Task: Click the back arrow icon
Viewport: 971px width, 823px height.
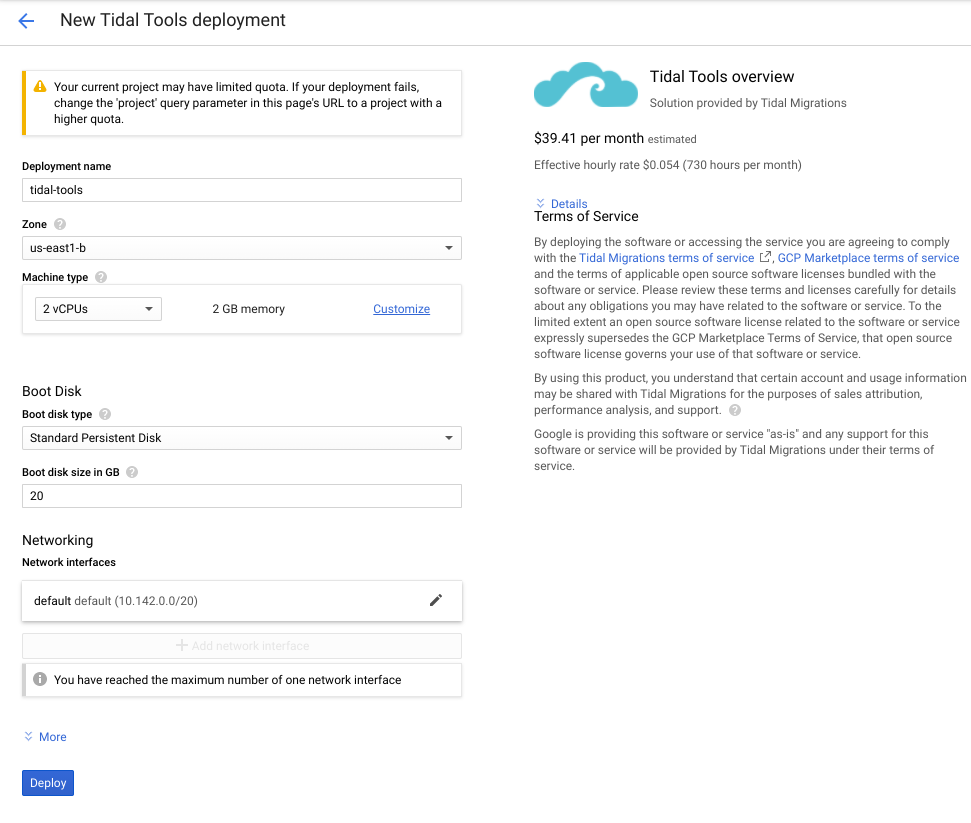Action: 26,21
